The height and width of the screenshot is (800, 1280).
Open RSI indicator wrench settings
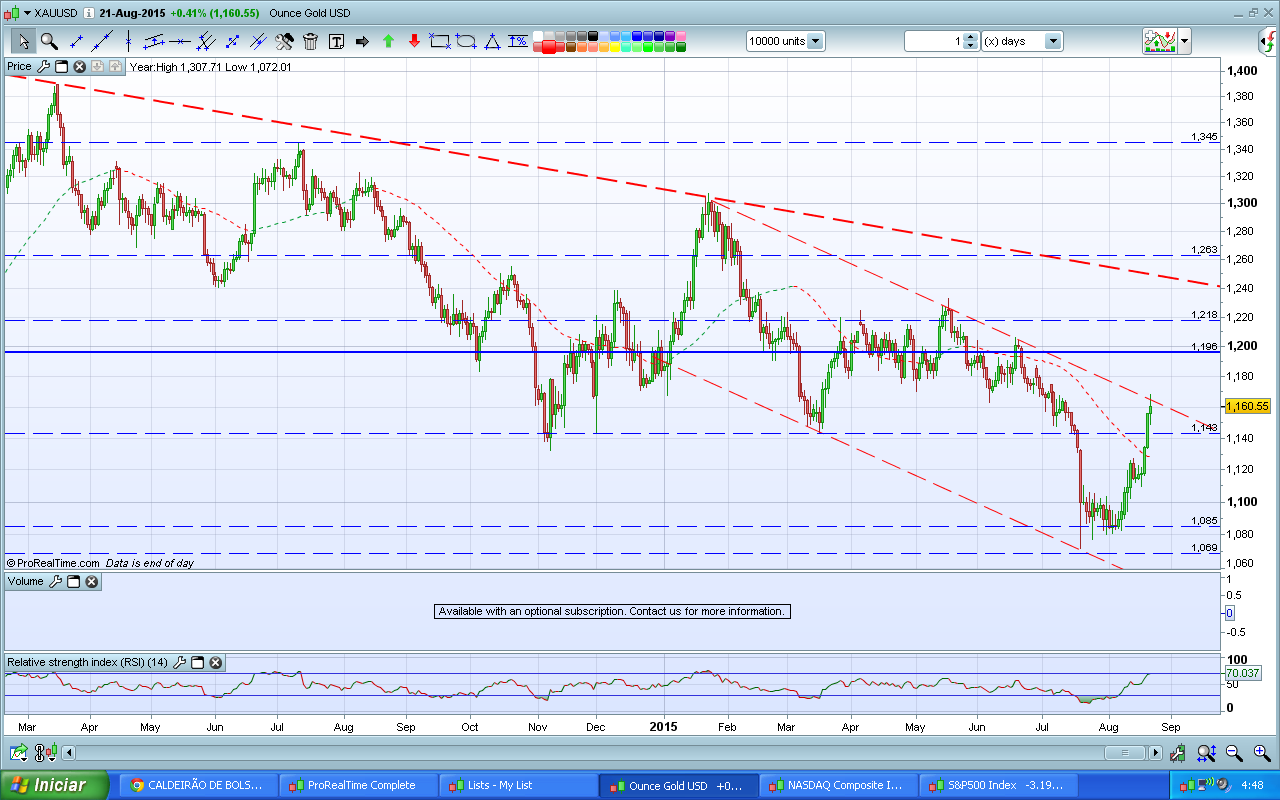[180, 662]
